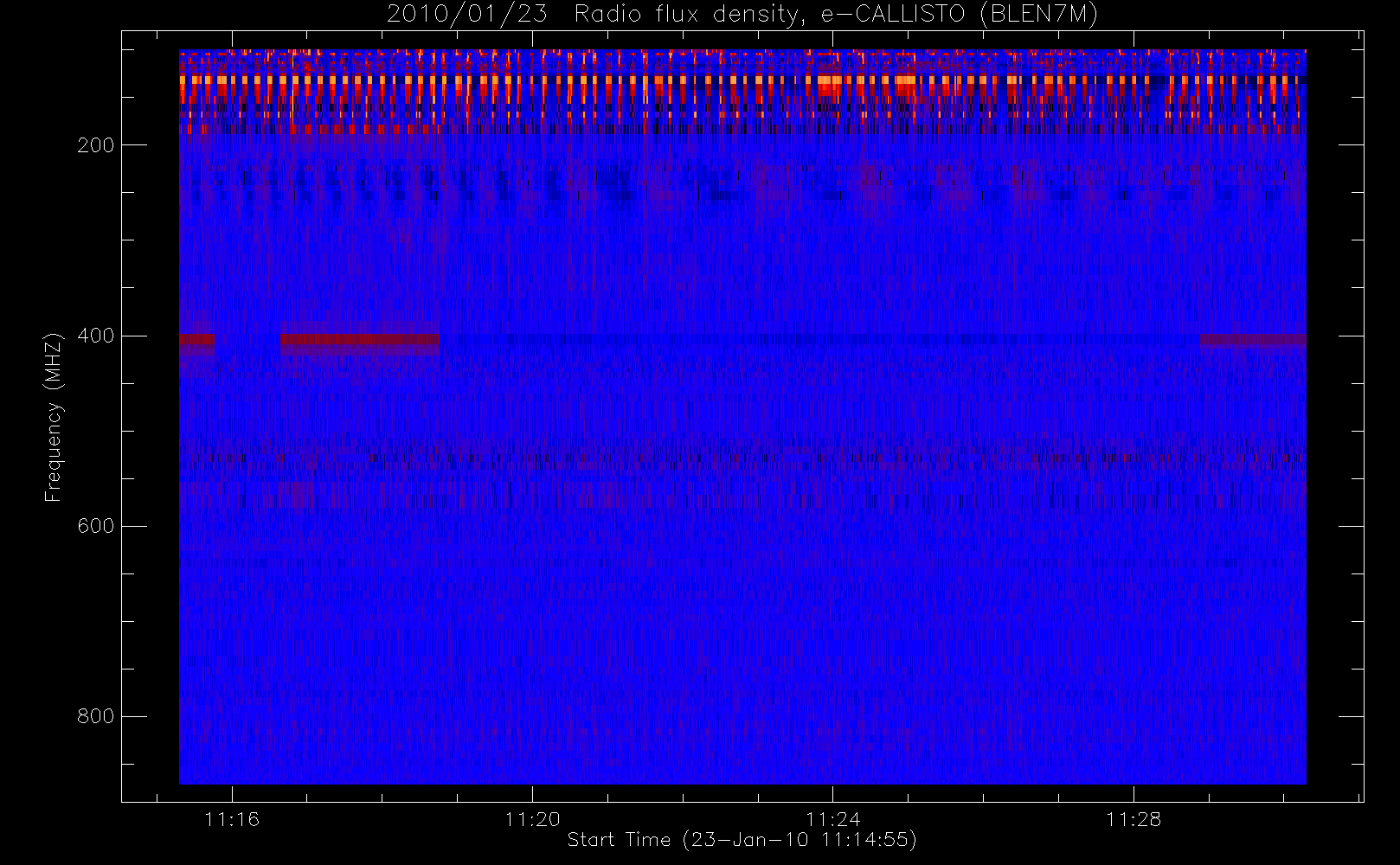1400x865 pixels.
Task: Click the 600 frequency tick label
Action: click(96, 526)
